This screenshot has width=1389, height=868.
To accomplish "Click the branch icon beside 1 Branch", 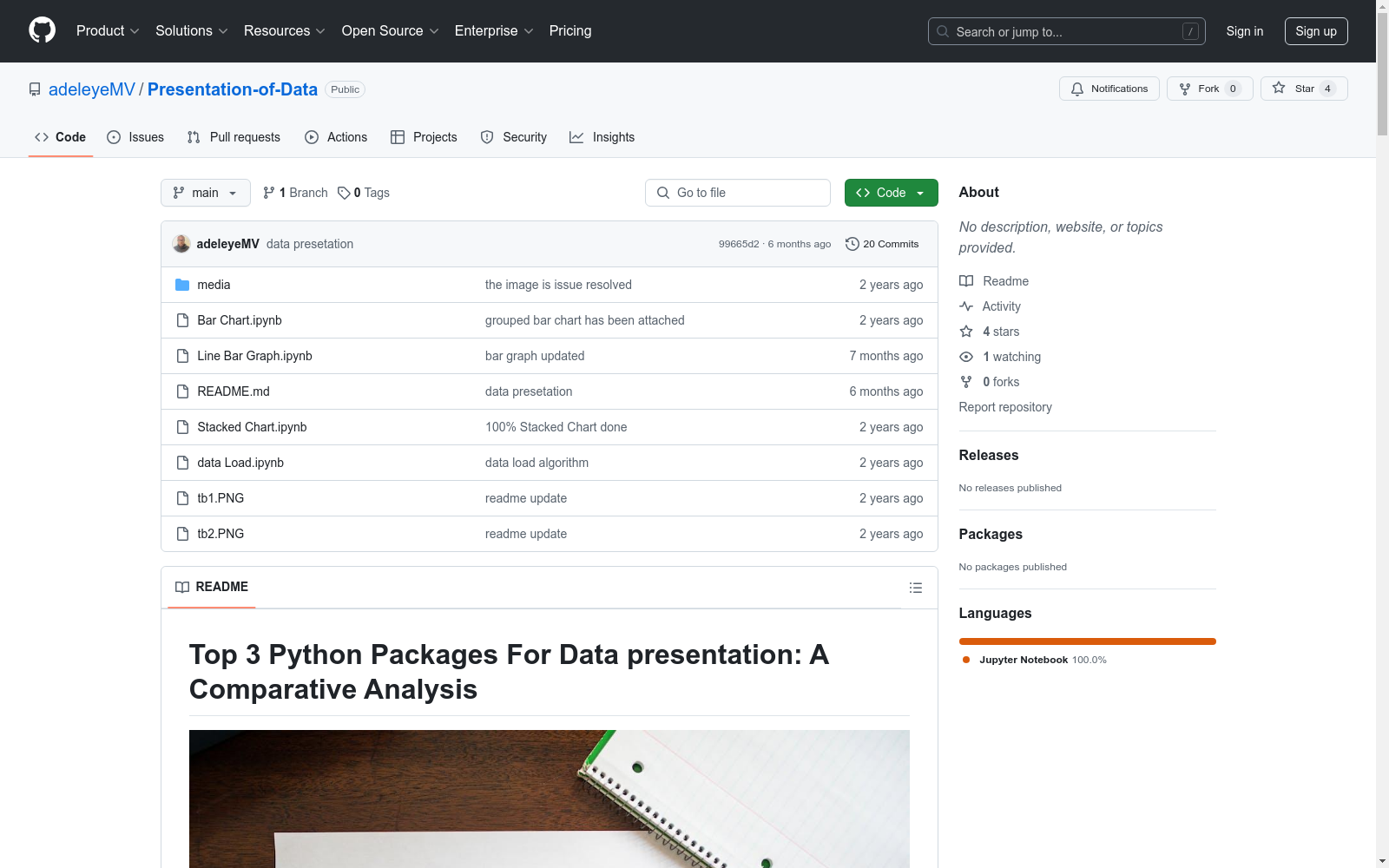I will click(x=269, y=193).
